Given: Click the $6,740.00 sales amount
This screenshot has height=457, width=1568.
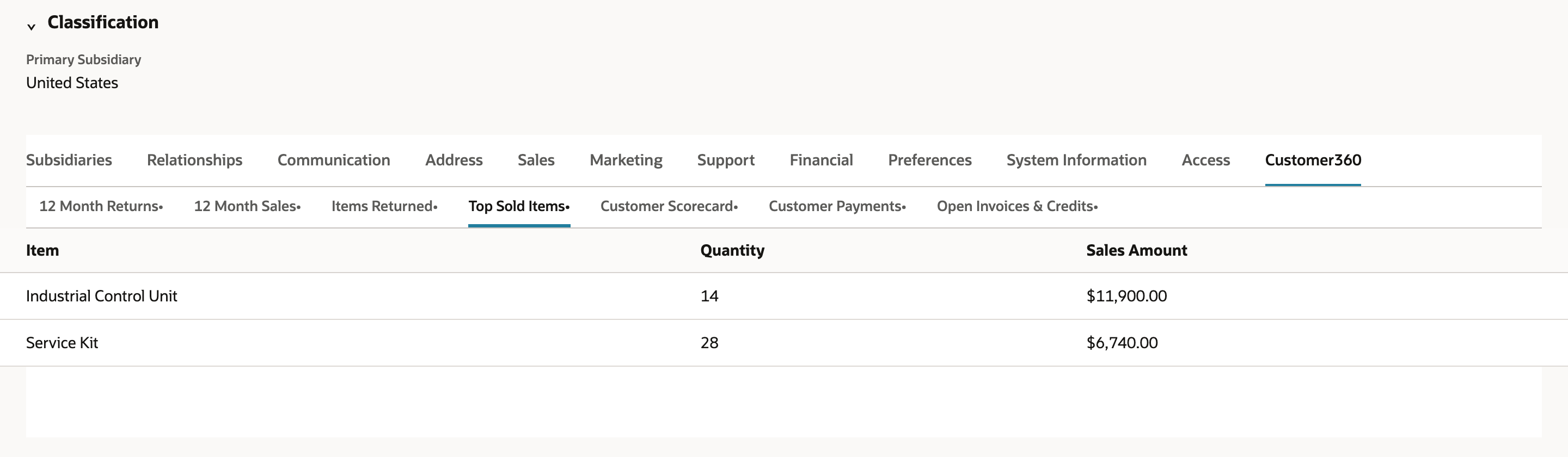Looking at the screenshot, I should pyautogui.click(x=1123, y=343).
